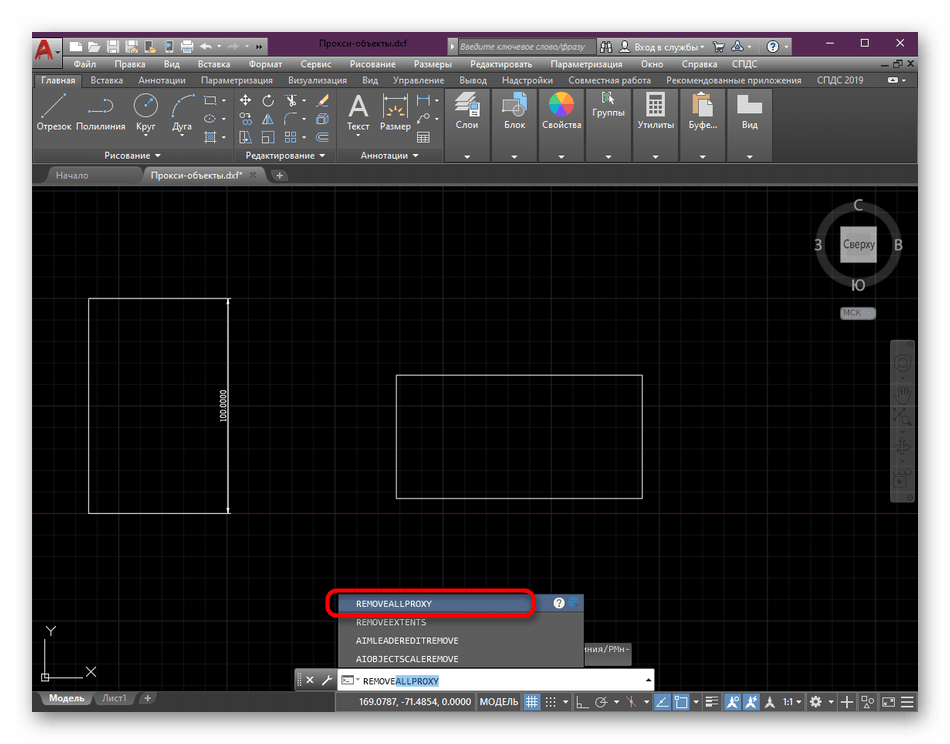Toggle grid display in the status bar
The height and width of the screenshot is (744, 950).
[x=533, y=702]
